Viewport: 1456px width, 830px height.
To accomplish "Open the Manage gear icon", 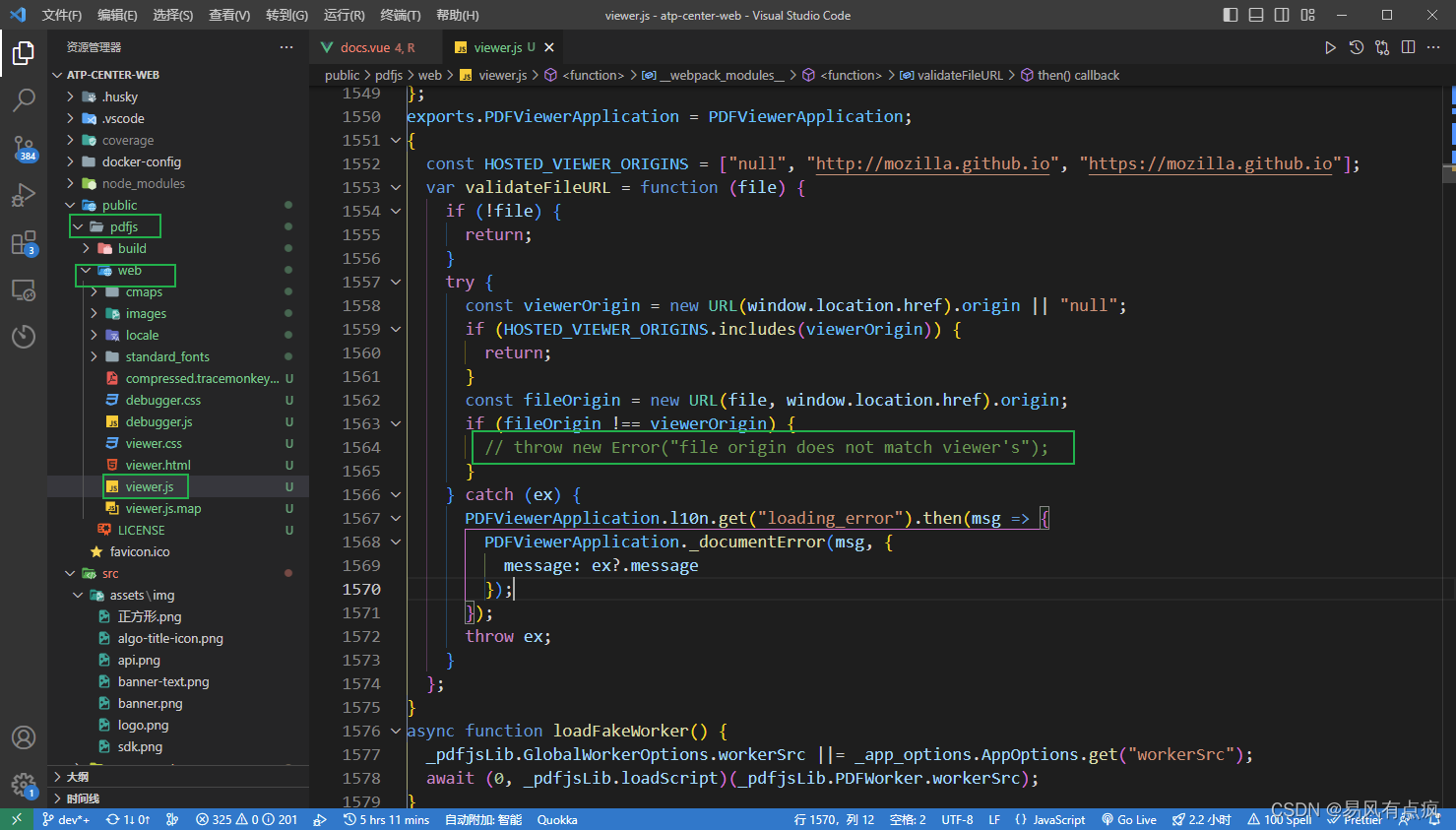I will 24,785.
